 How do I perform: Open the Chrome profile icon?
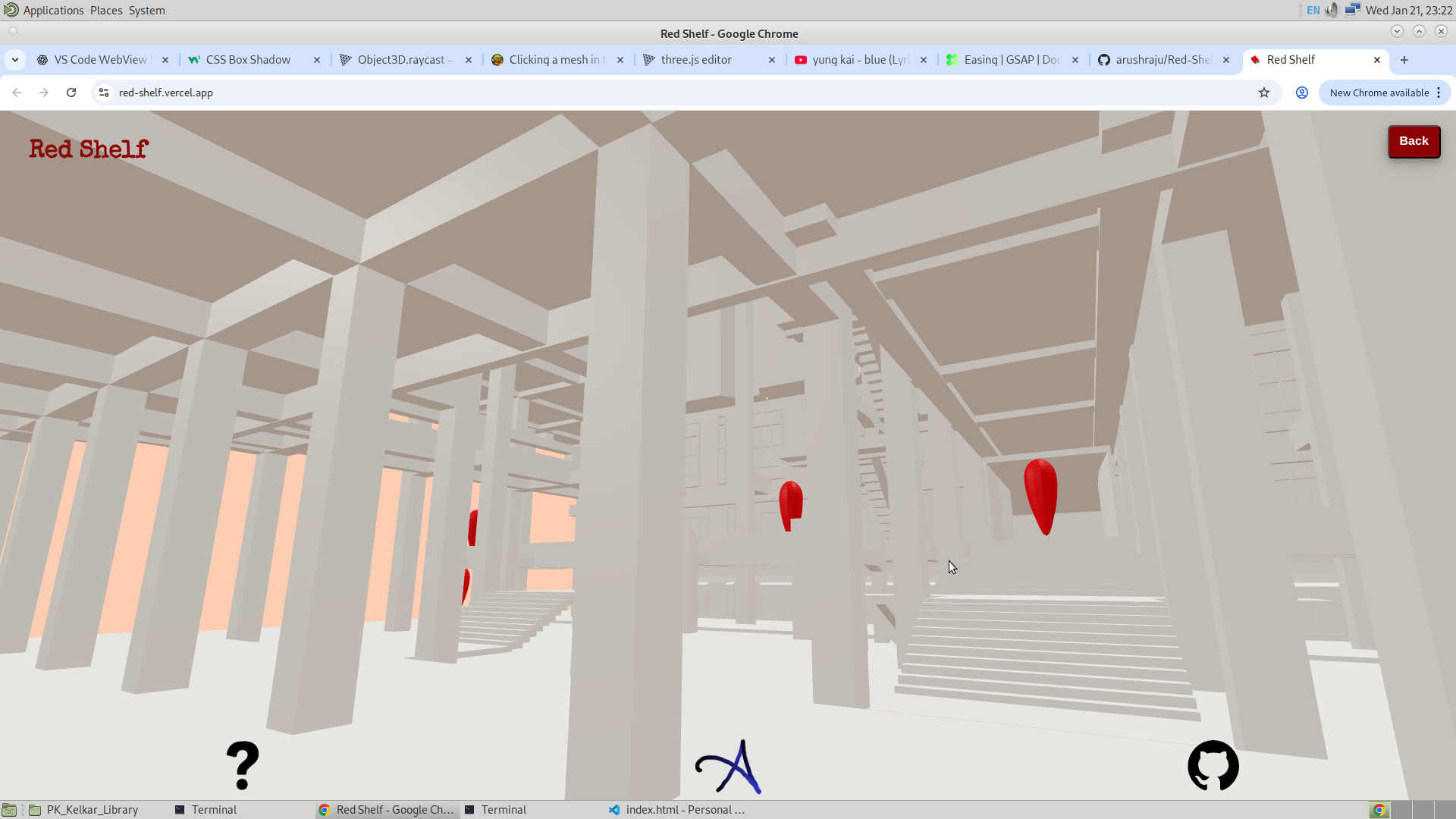click(x=1301, y=93)
